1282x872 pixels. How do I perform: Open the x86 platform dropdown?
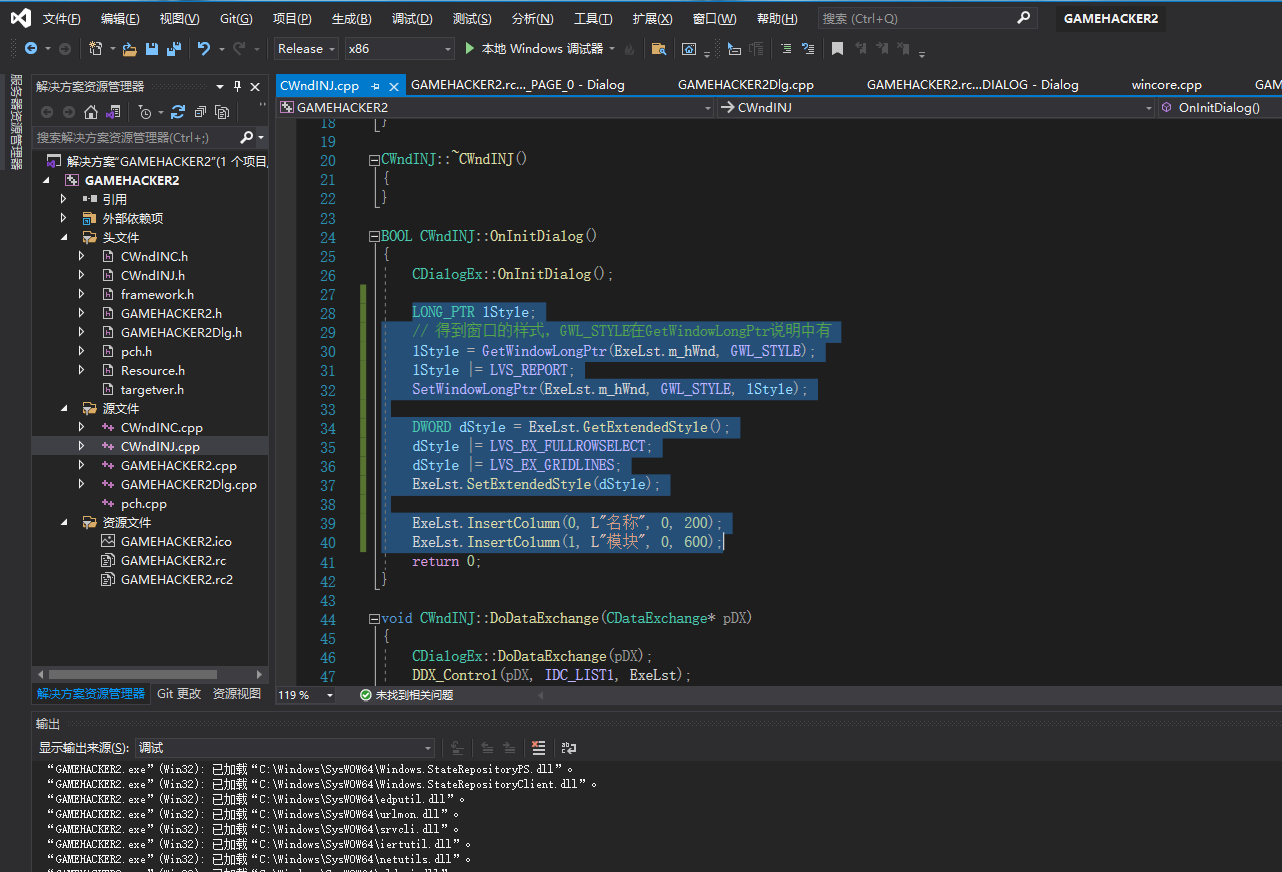click(x=399, y=48)
